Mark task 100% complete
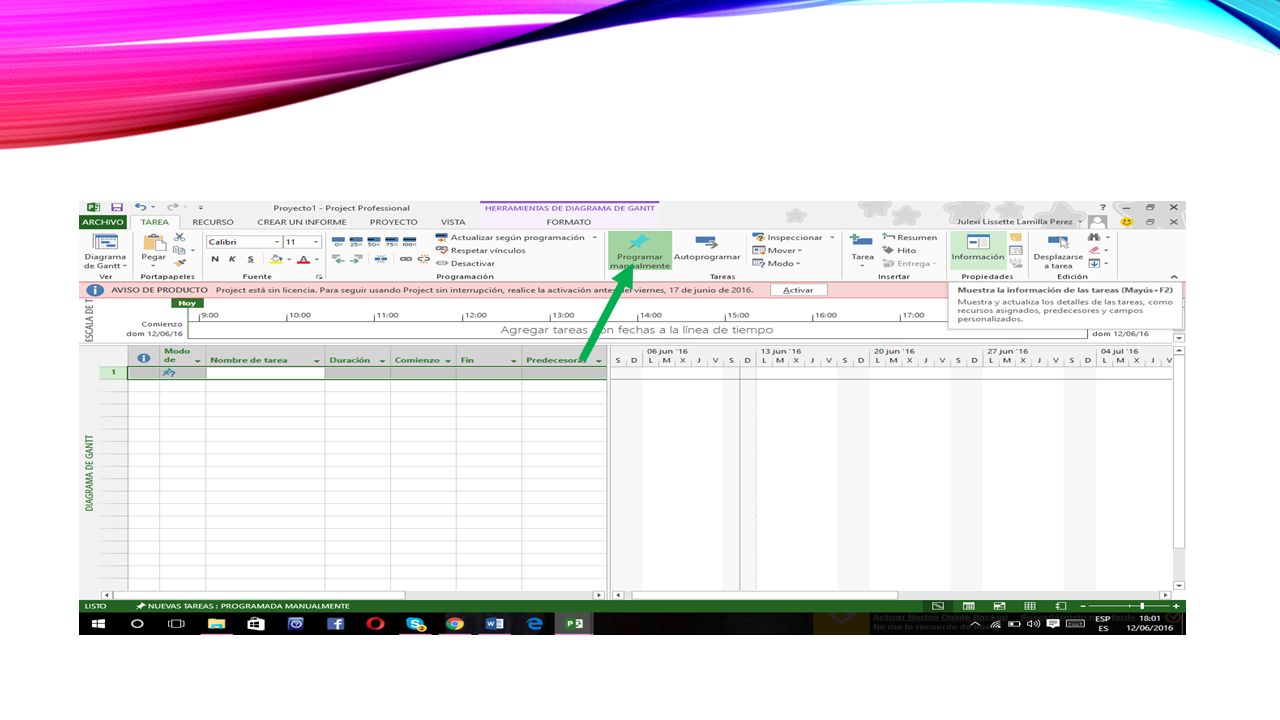Screen dimensions: 1280x720 (409, 241)
